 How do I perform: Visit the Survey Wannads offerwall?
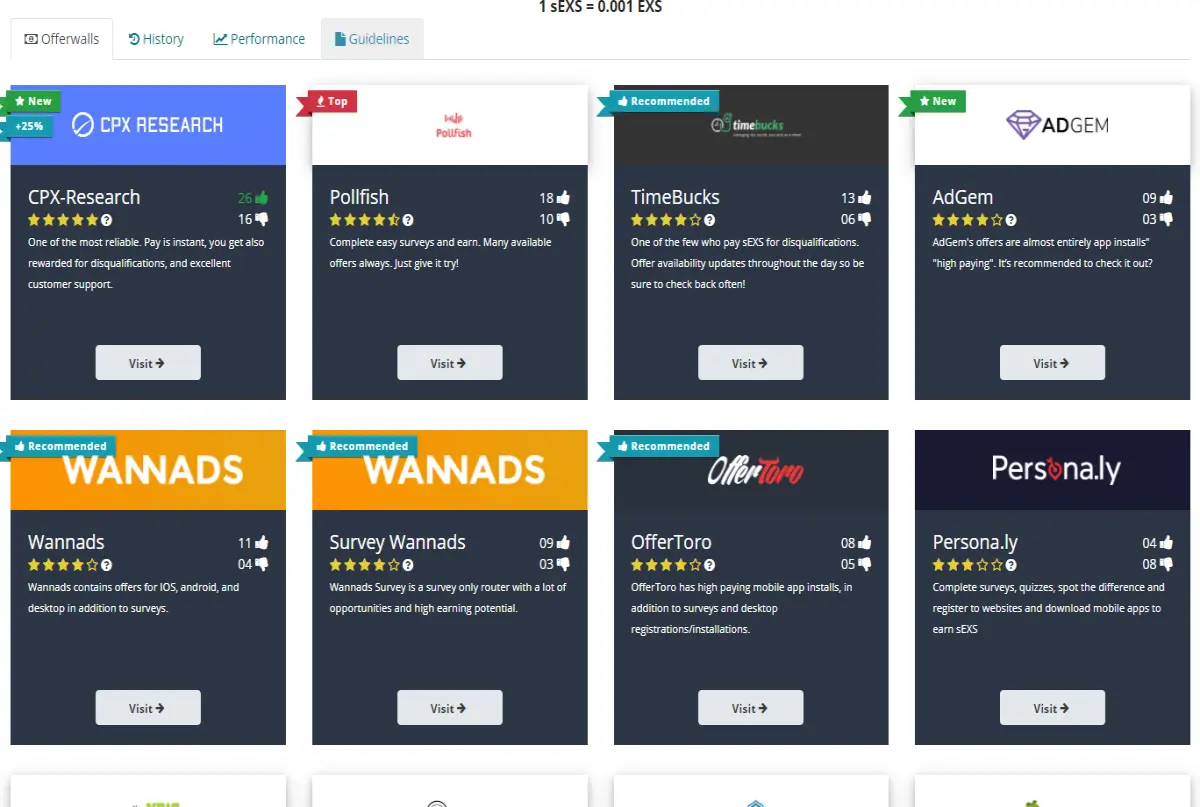click(449, 708)
